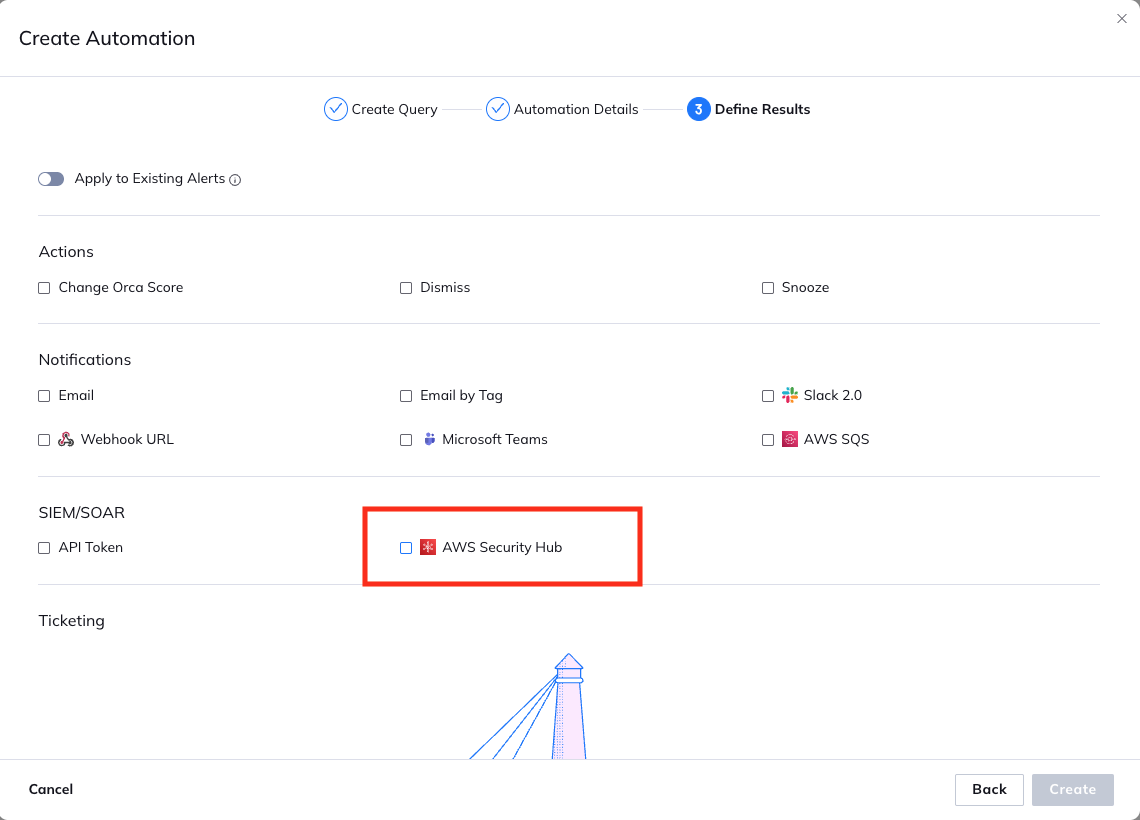Enable the AWS SQS checkbox
This screenshot has width=1140, height=820.
tap(768, 440)
